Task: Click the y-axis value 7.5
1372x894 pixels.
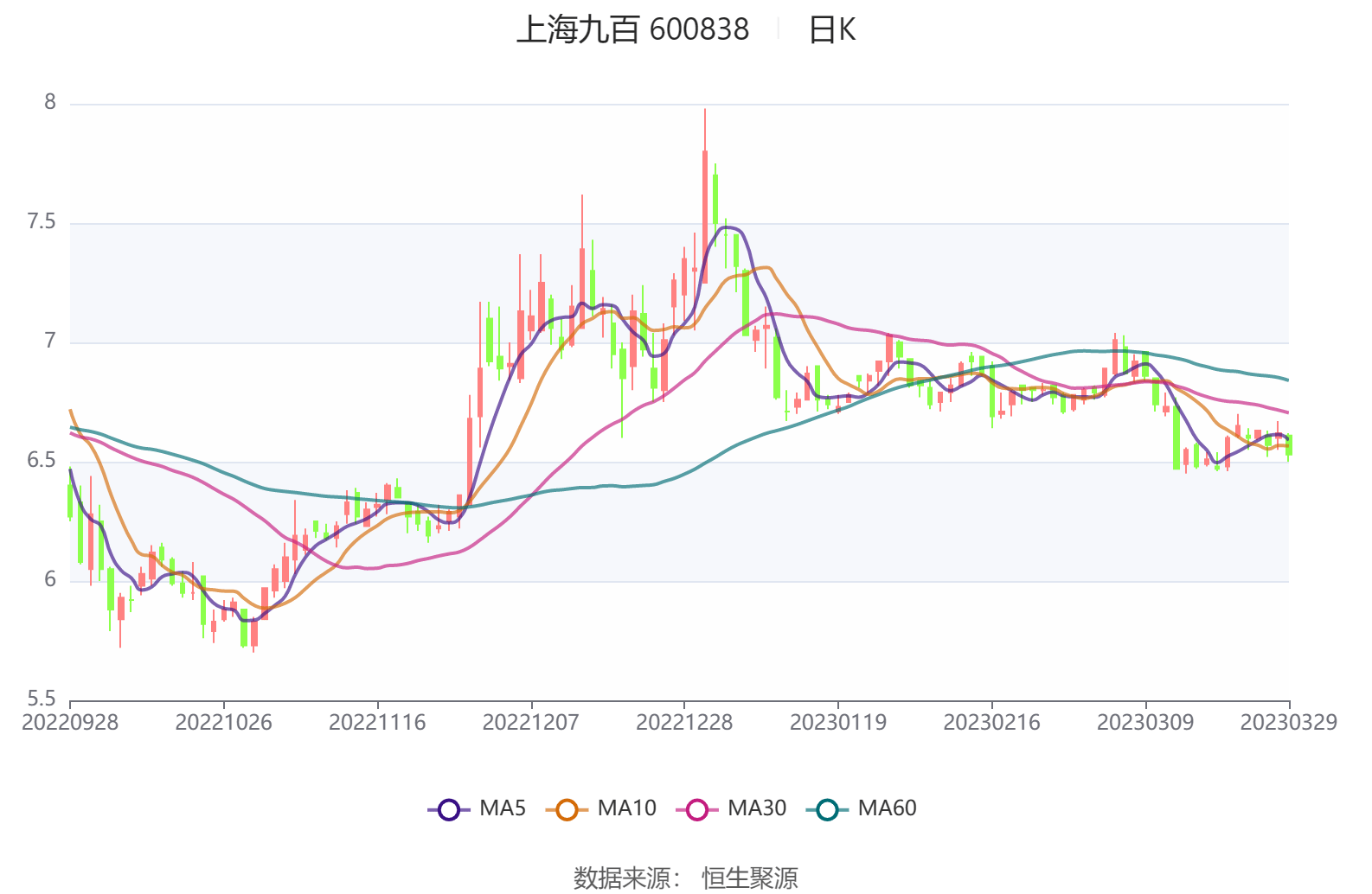Action: 42,222
